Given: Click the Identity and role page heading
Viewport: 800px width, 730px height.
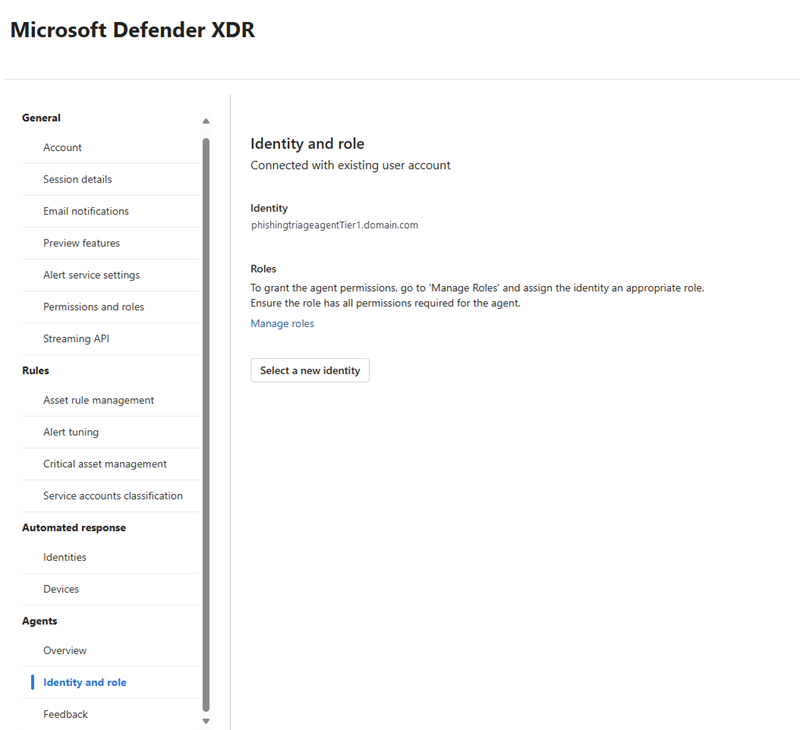Looking at the screenshot, I should [x=307, y=144].
